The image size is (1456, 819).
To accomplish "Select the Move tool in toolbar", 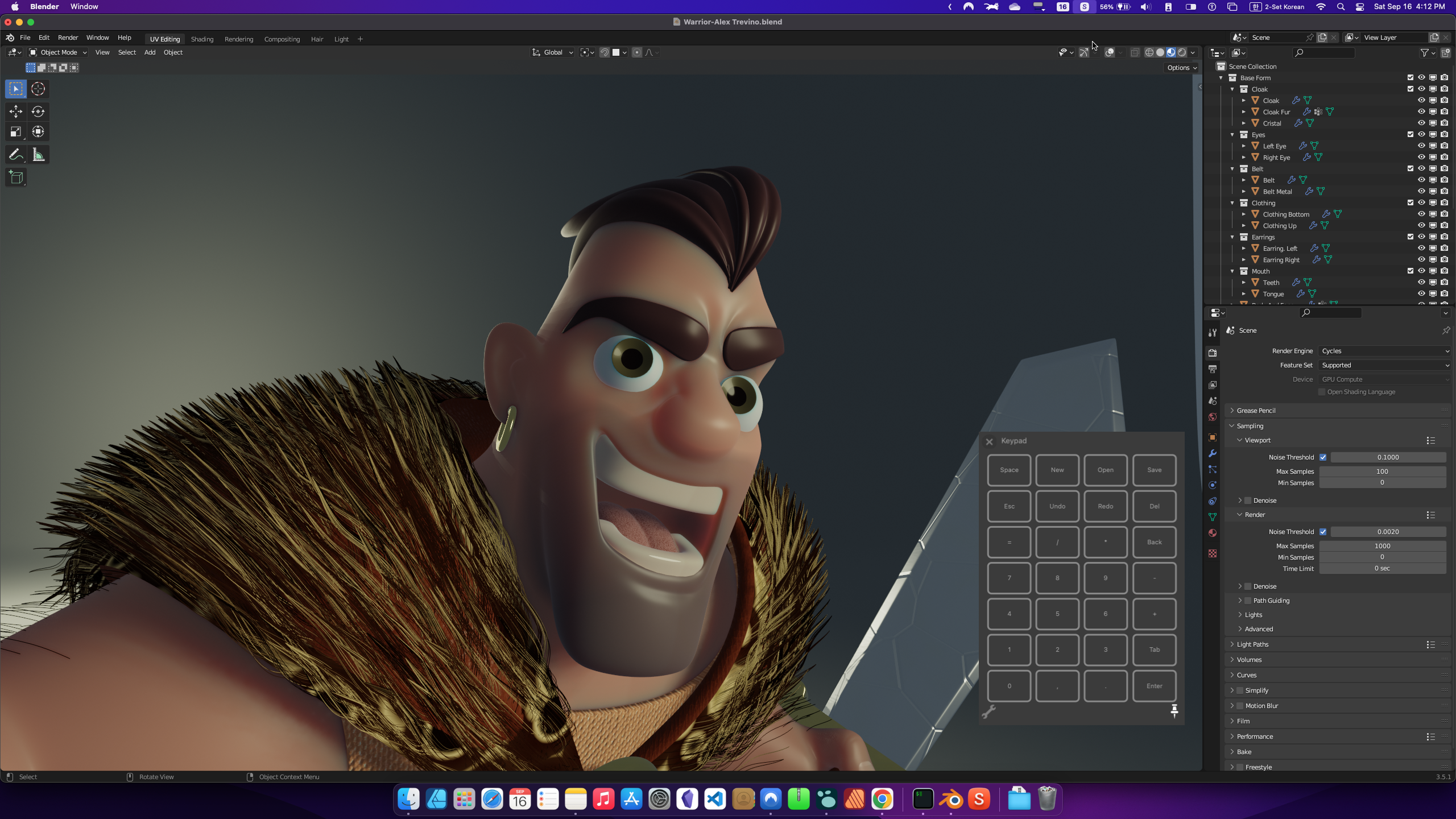I will point(16,111).
